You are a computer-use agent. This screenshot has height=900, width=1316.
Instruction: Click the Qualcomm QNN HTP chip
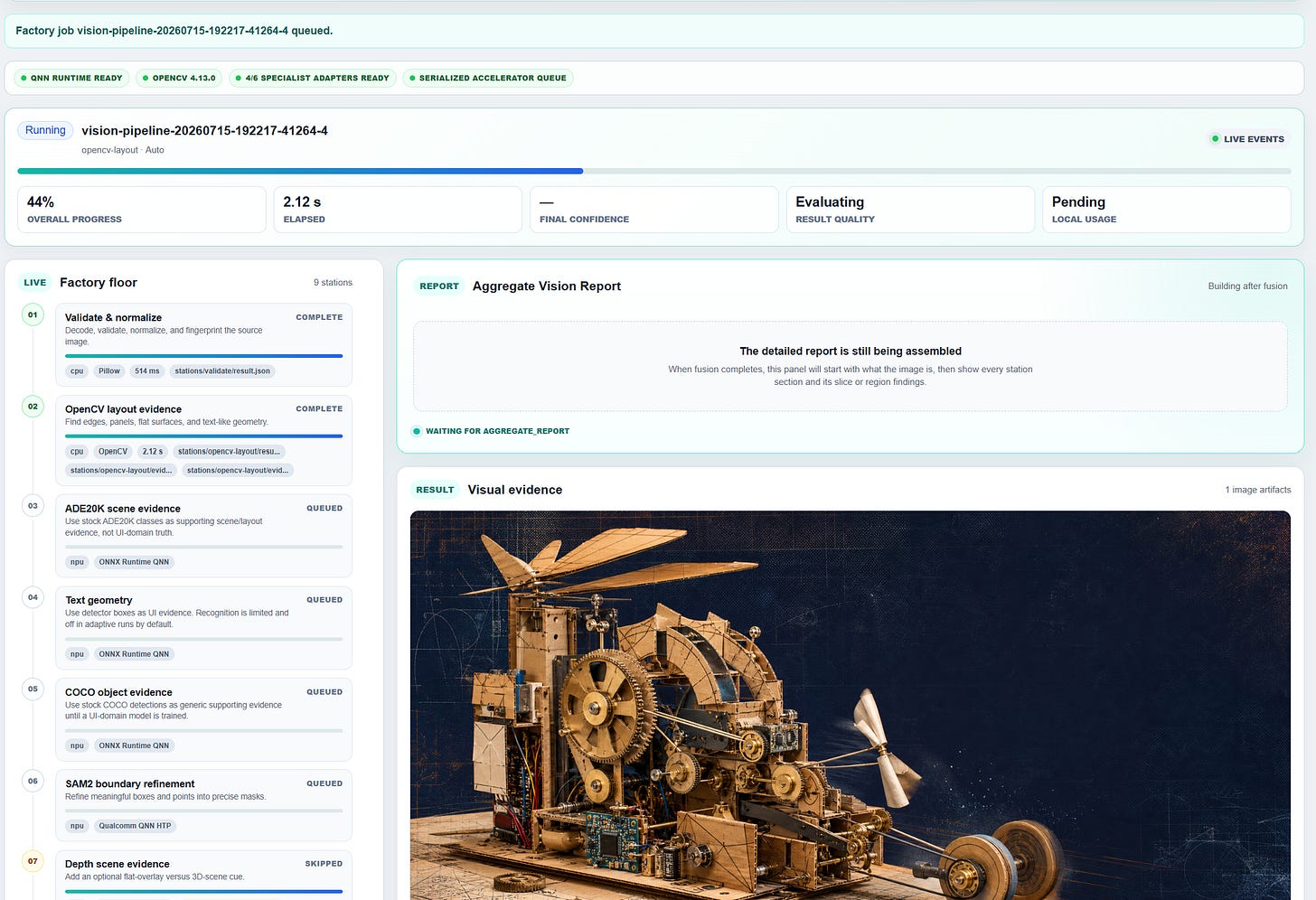coord(135,826)
